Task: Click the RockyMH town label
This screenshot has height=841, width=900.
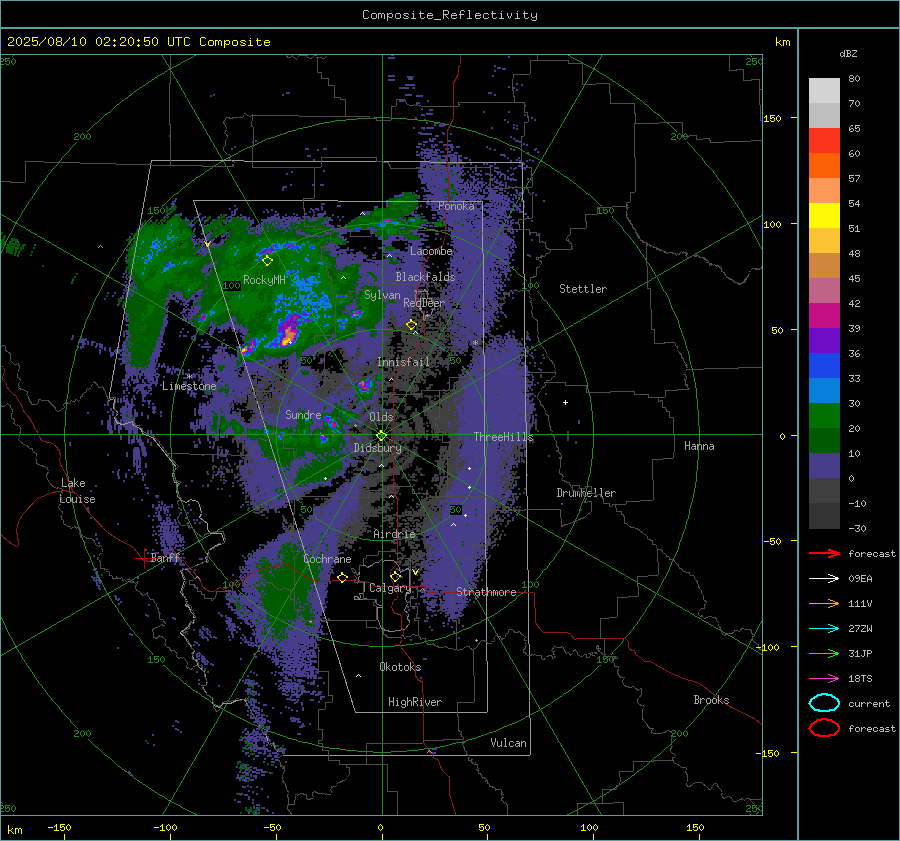Action: (x=264, y=280)
